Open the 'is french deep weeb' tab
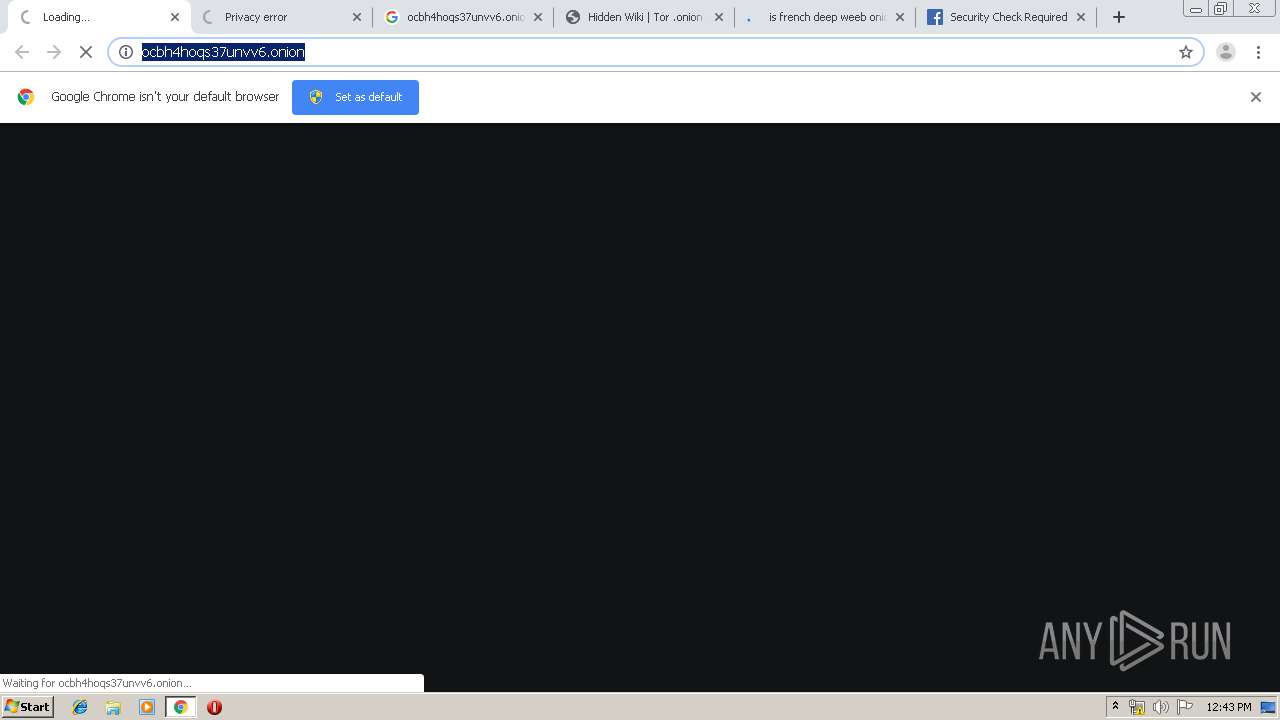 point(825,17)
